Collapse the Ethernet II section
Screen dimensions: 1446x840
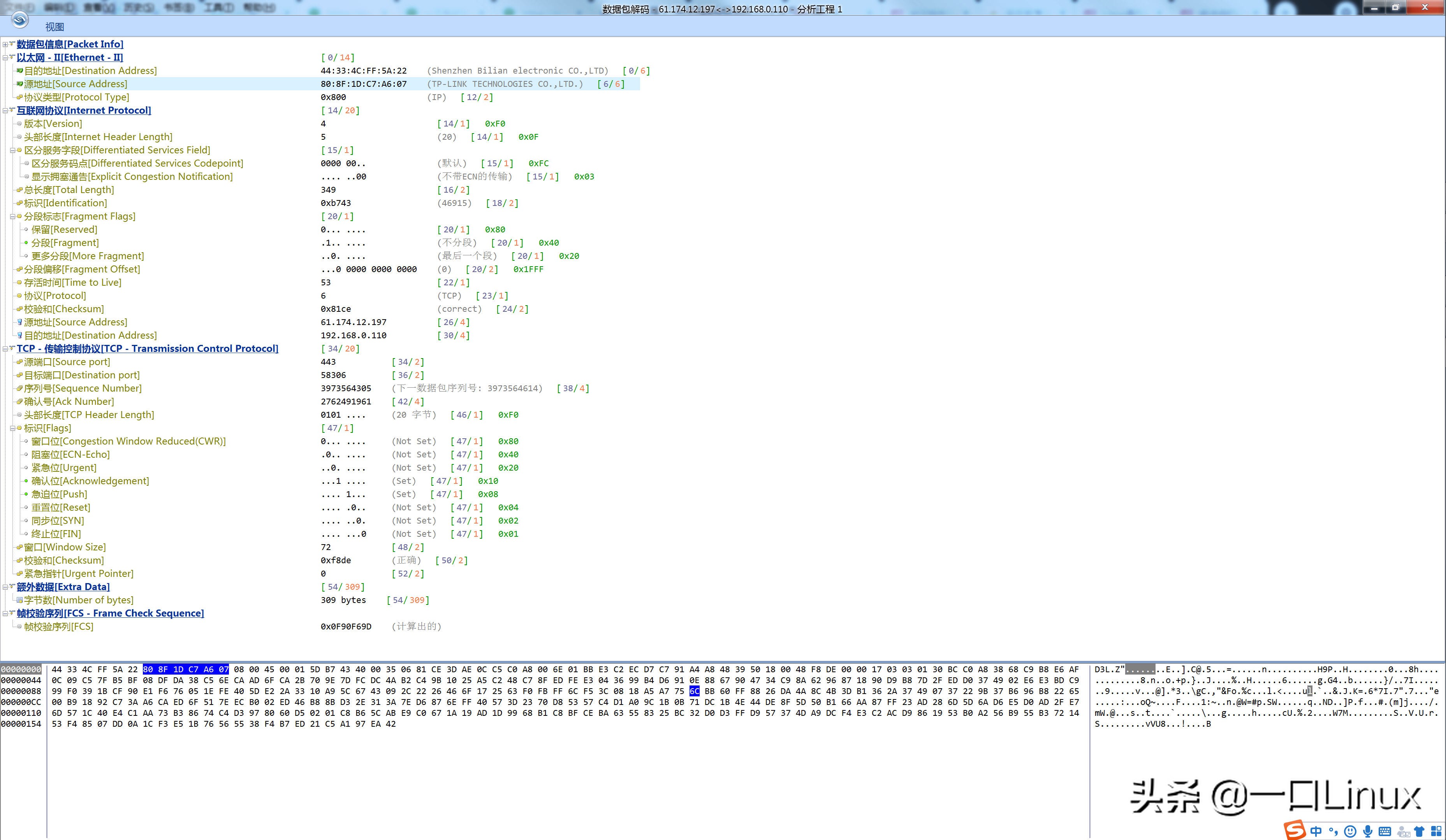(x=5, y=57)
